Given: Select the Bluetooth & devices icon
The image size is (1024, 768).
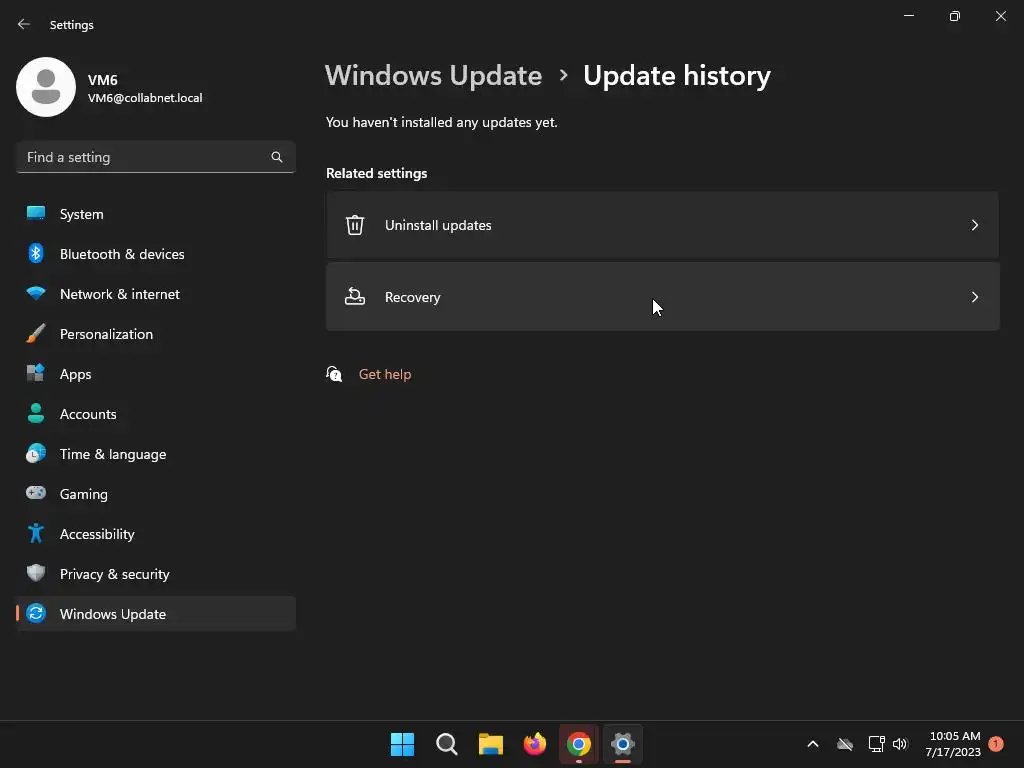Looking at the screenshot, I should tap(36, 253).
